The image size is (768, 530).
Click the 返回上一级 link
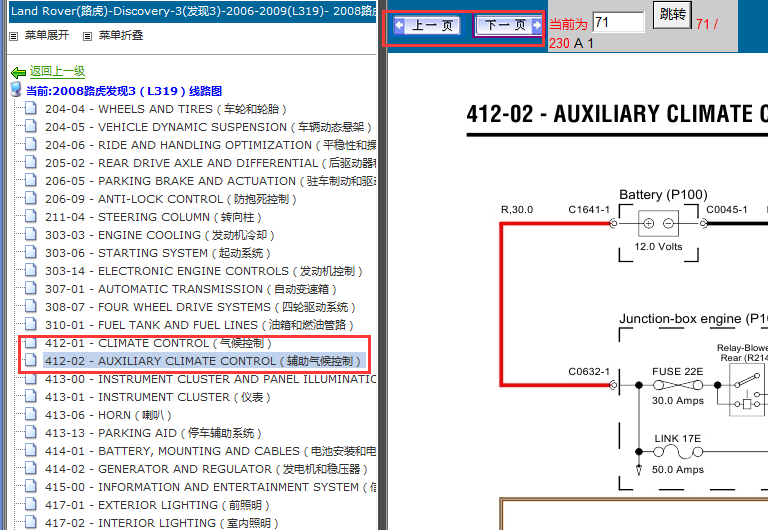pos(57,72)
